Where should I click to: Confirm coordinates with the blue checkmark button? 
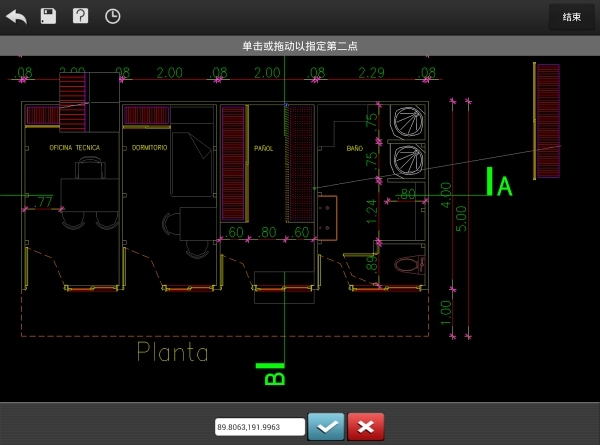(325, 426)
